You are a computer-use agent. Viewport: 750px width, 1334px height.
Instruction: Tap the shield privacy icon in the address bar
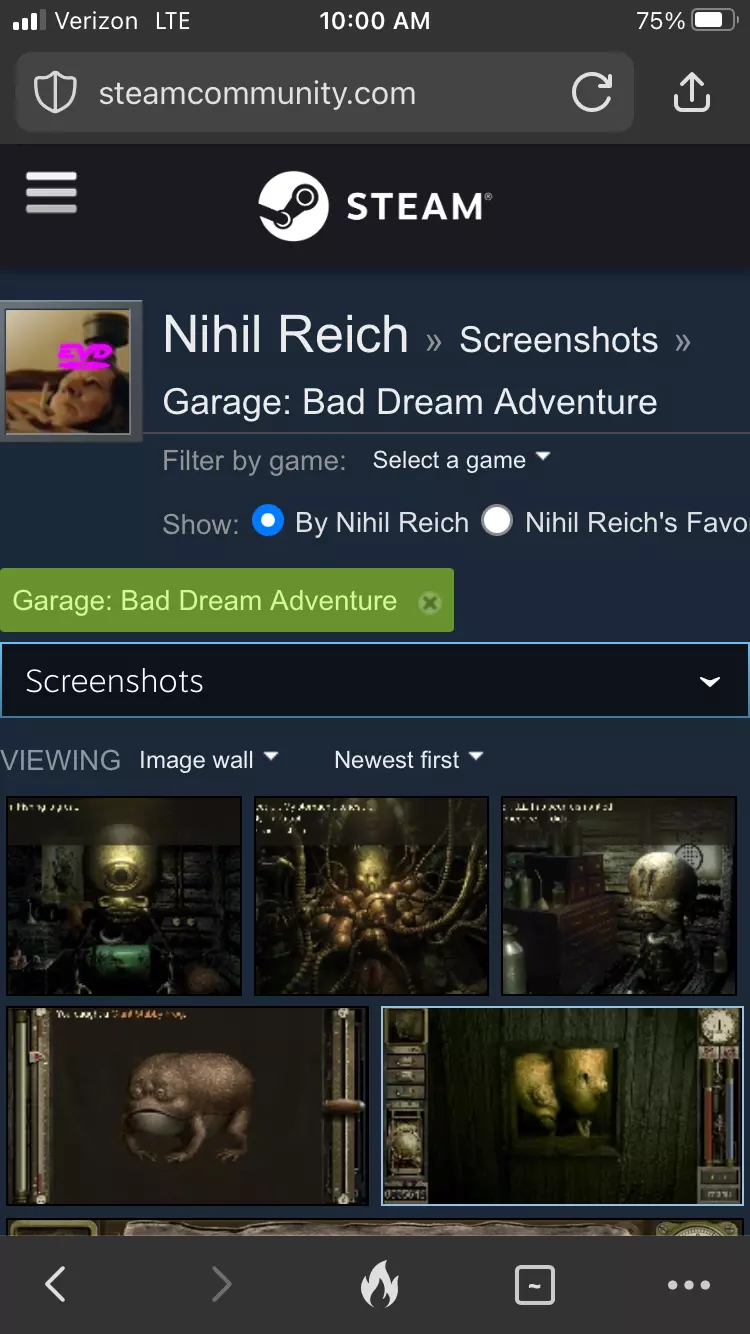(x=55, y=93)
